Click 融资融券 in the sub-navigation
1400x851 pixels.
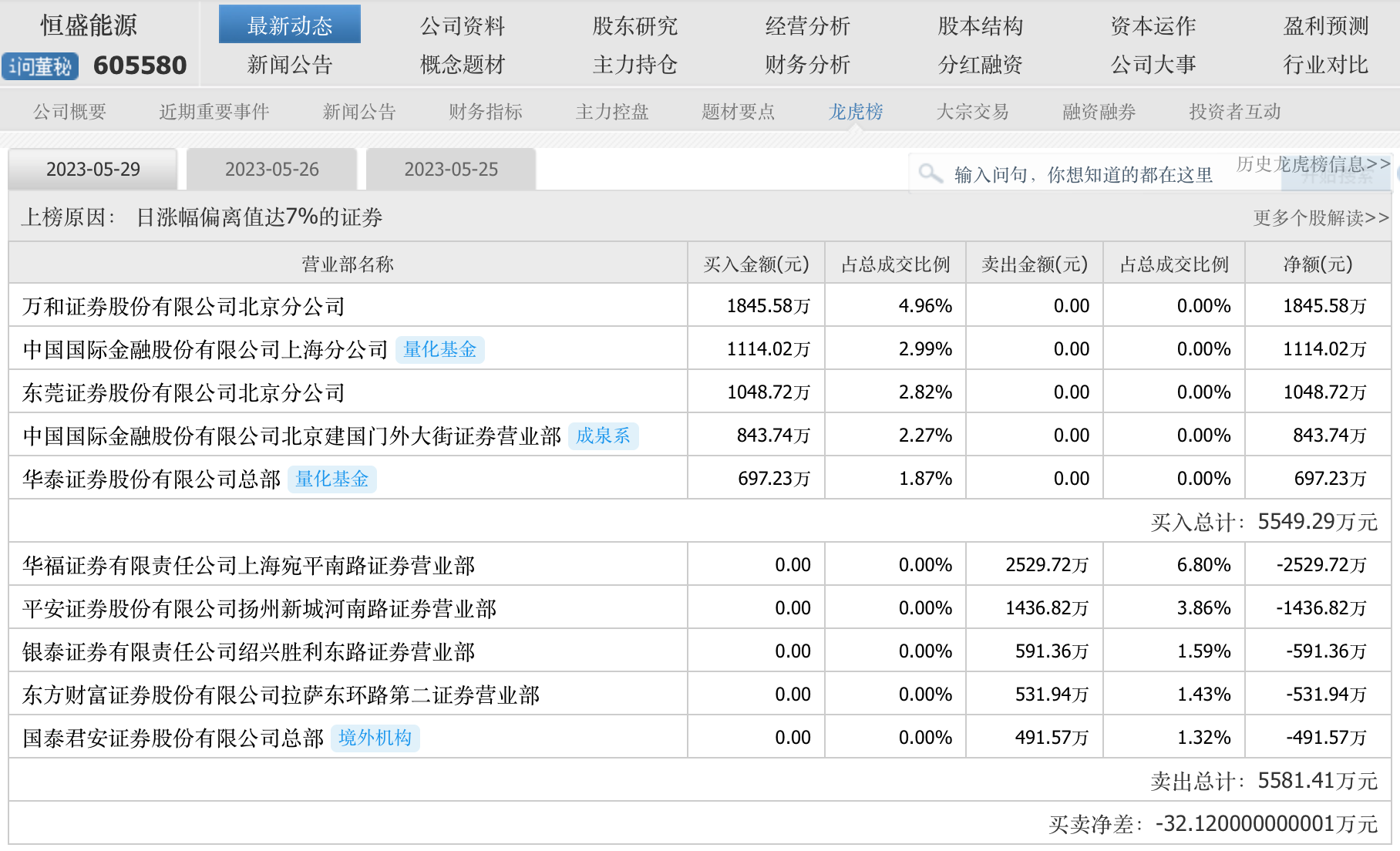tap(1099, 113)
